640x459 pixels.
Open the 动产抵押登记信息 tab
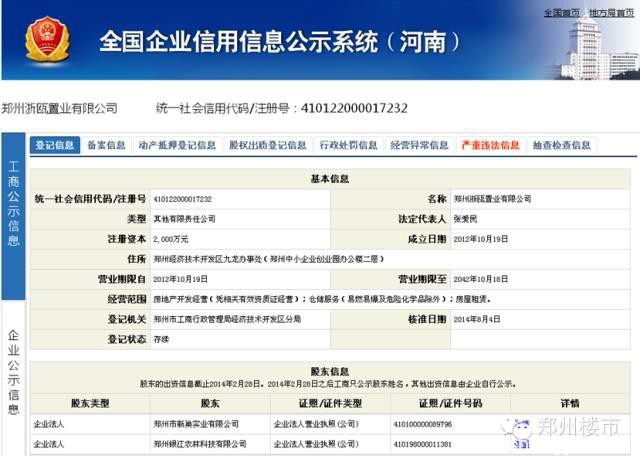tap(177, 145)
